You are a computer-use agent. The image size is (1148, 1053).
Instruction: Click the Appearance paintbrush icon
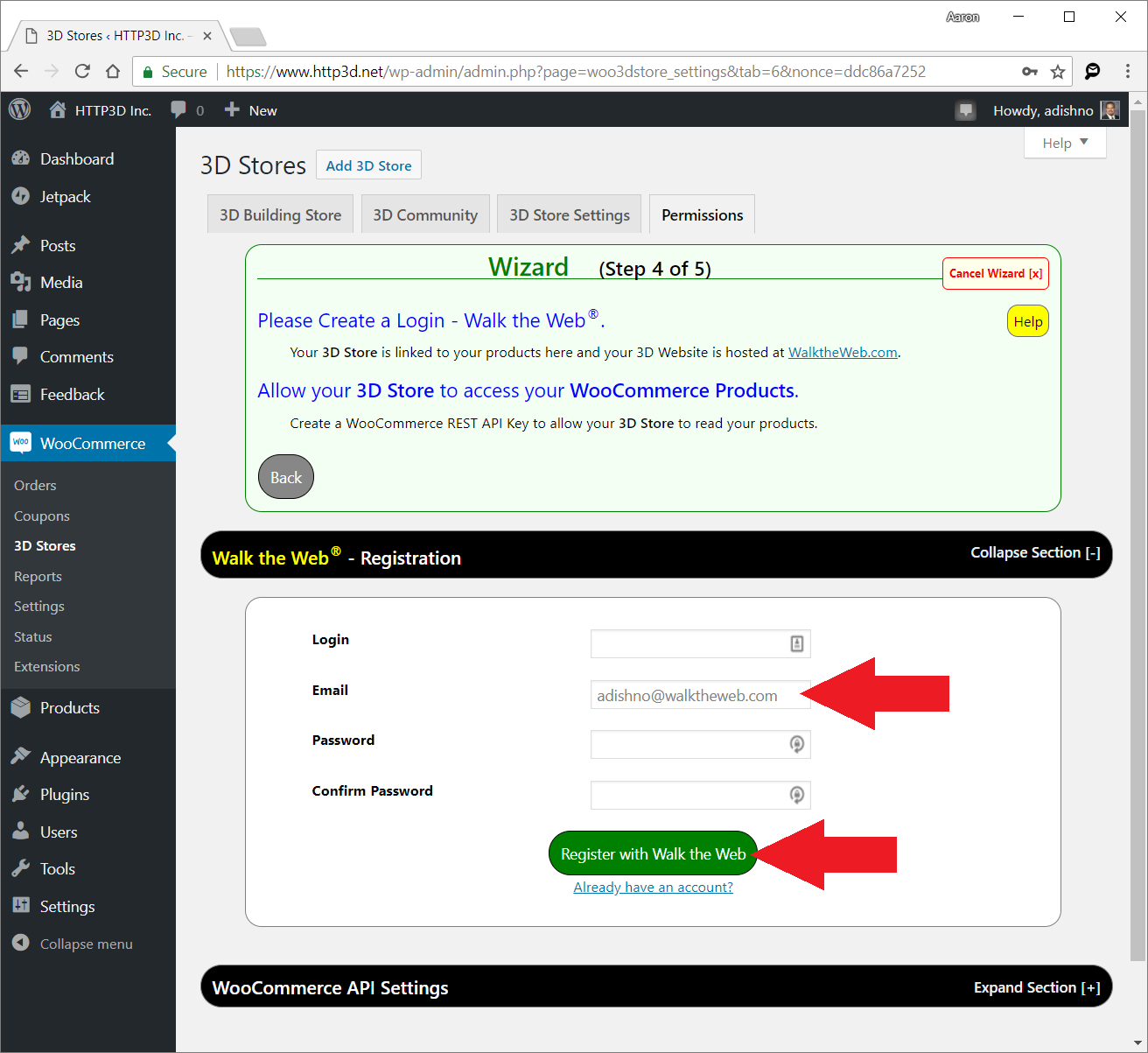[21, 757]
